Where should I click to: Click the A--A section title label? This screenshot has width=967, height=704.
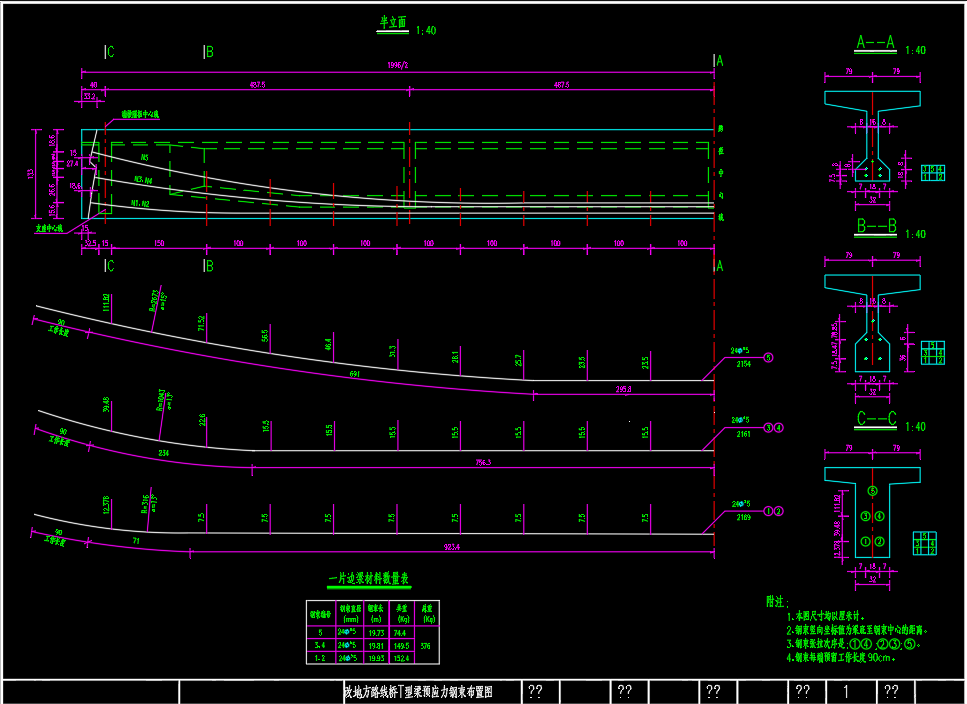(x=875, y=43)
